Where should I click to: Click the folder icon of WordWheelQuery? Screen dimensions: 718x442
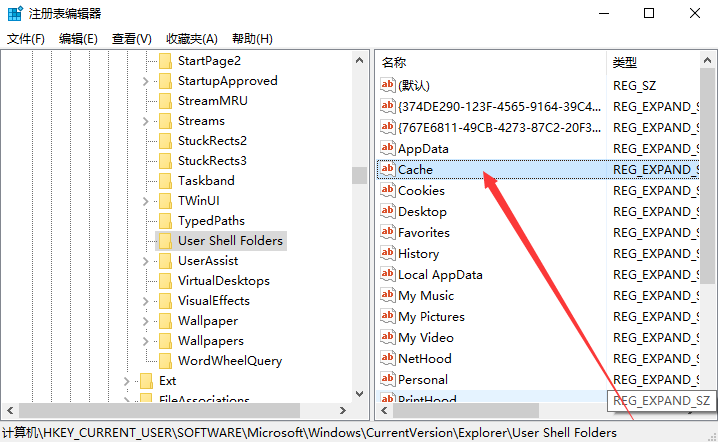point(165,360)
